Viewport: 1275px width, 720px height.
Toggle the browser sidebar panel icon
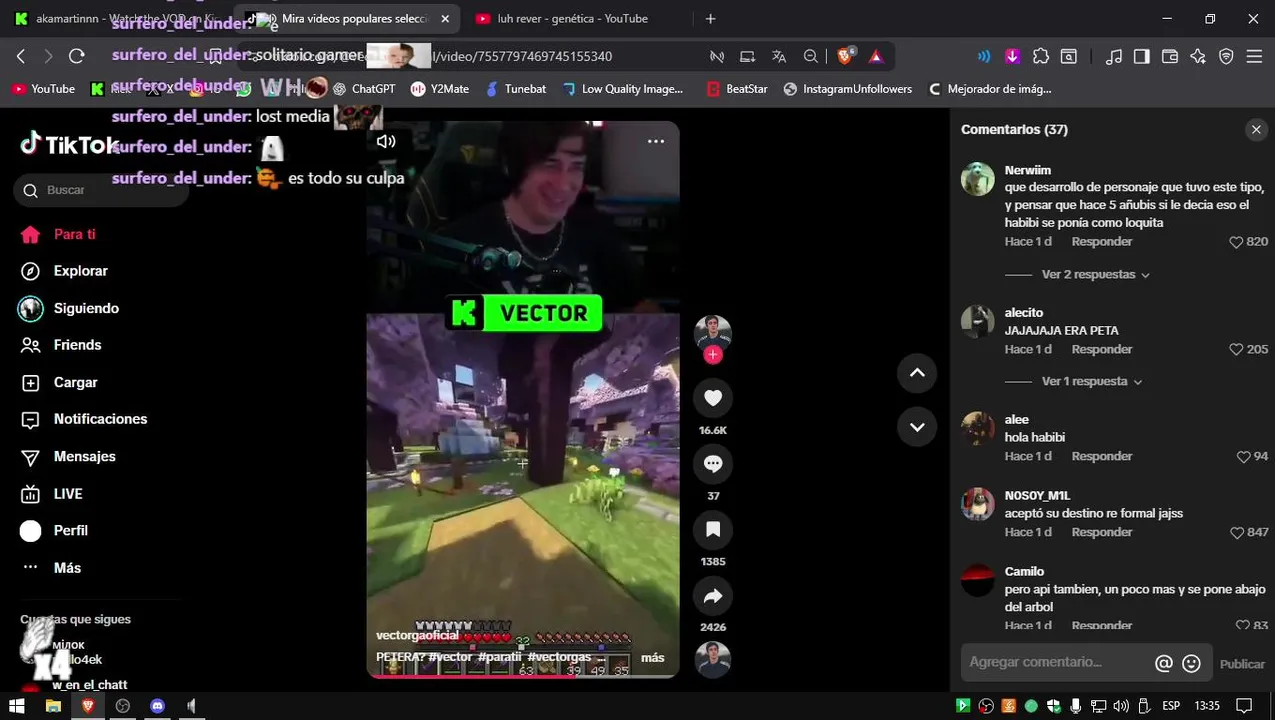(x=1141, y=57)
